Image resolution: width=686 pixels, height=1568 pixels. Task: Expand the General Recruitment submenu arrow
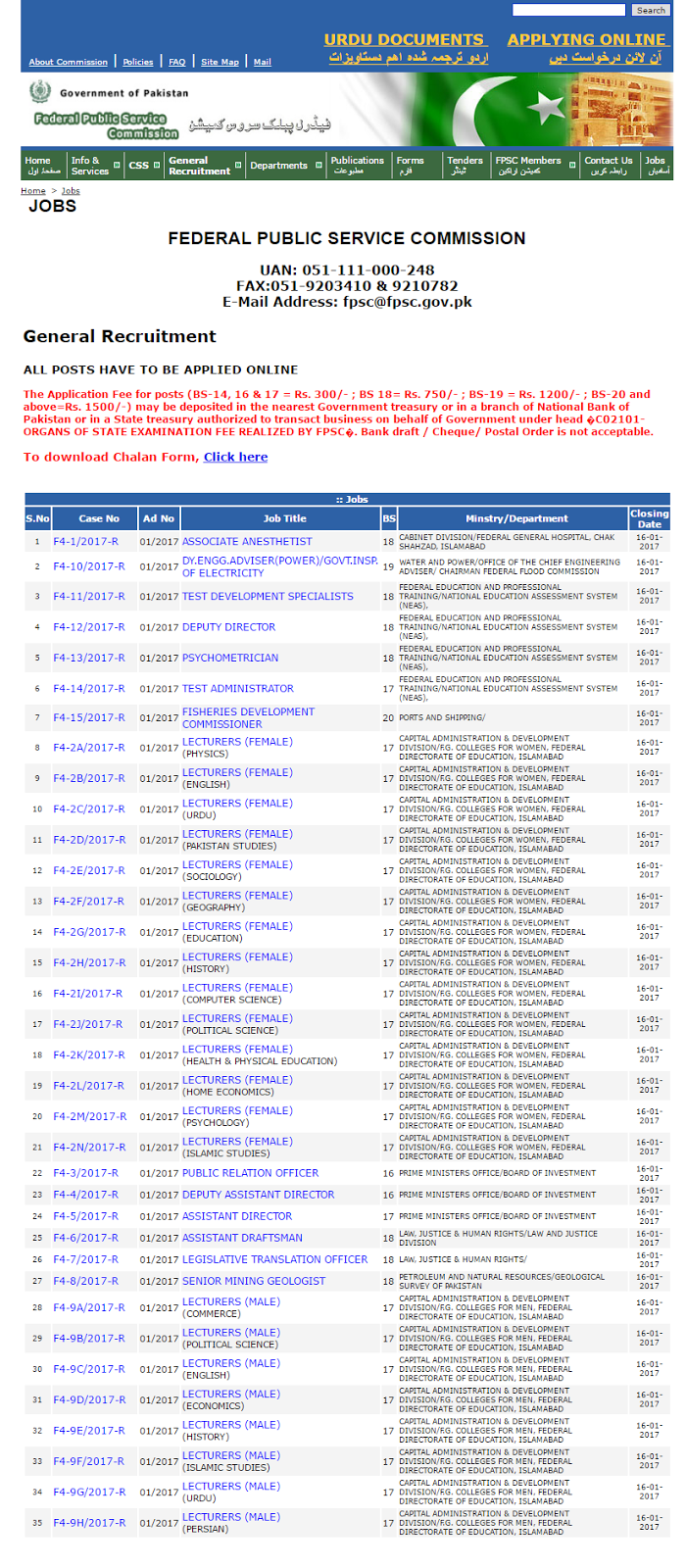[x=239, y=165]
